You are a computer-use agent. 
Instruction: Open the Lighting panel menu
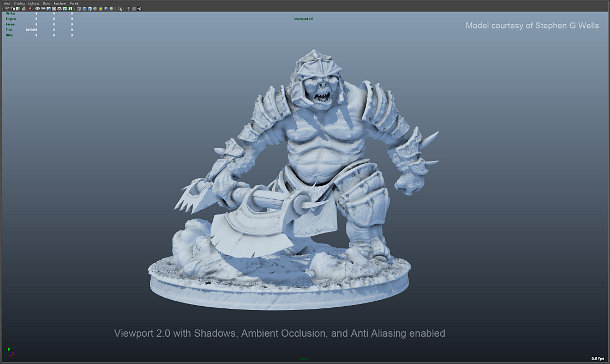coord(33,4)
